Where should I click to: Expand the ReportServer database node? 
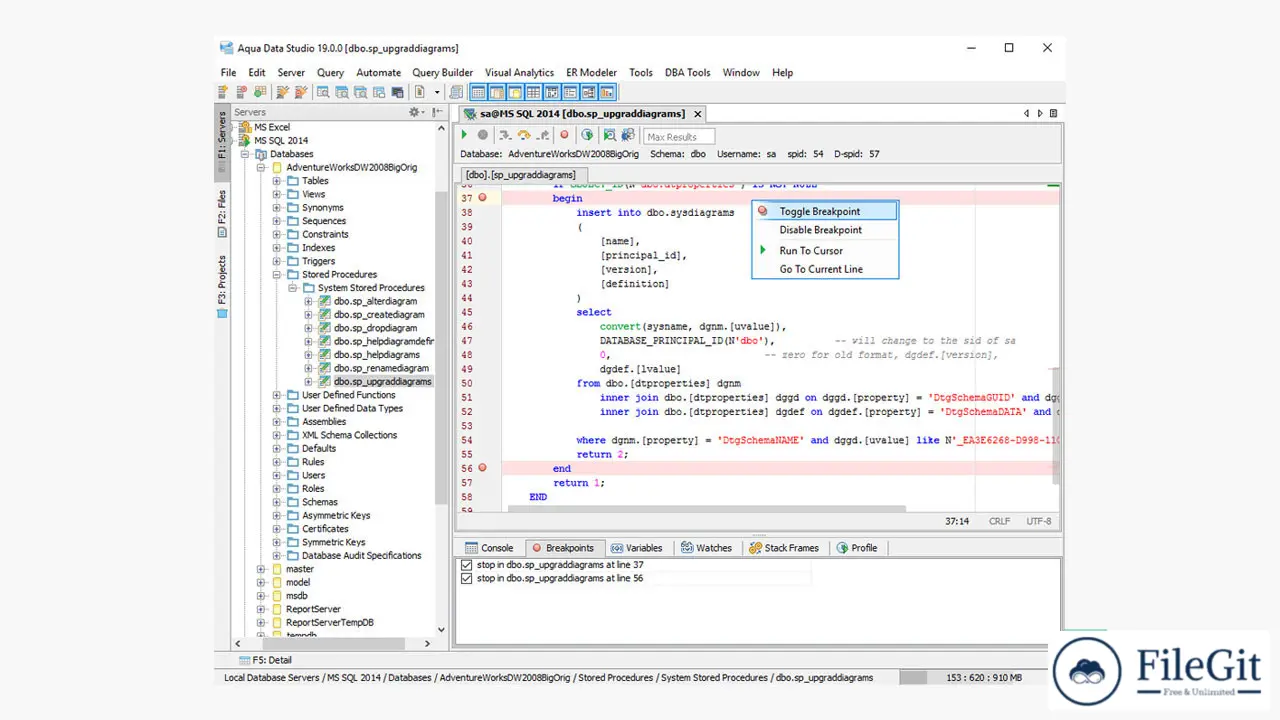click(261, 609)
